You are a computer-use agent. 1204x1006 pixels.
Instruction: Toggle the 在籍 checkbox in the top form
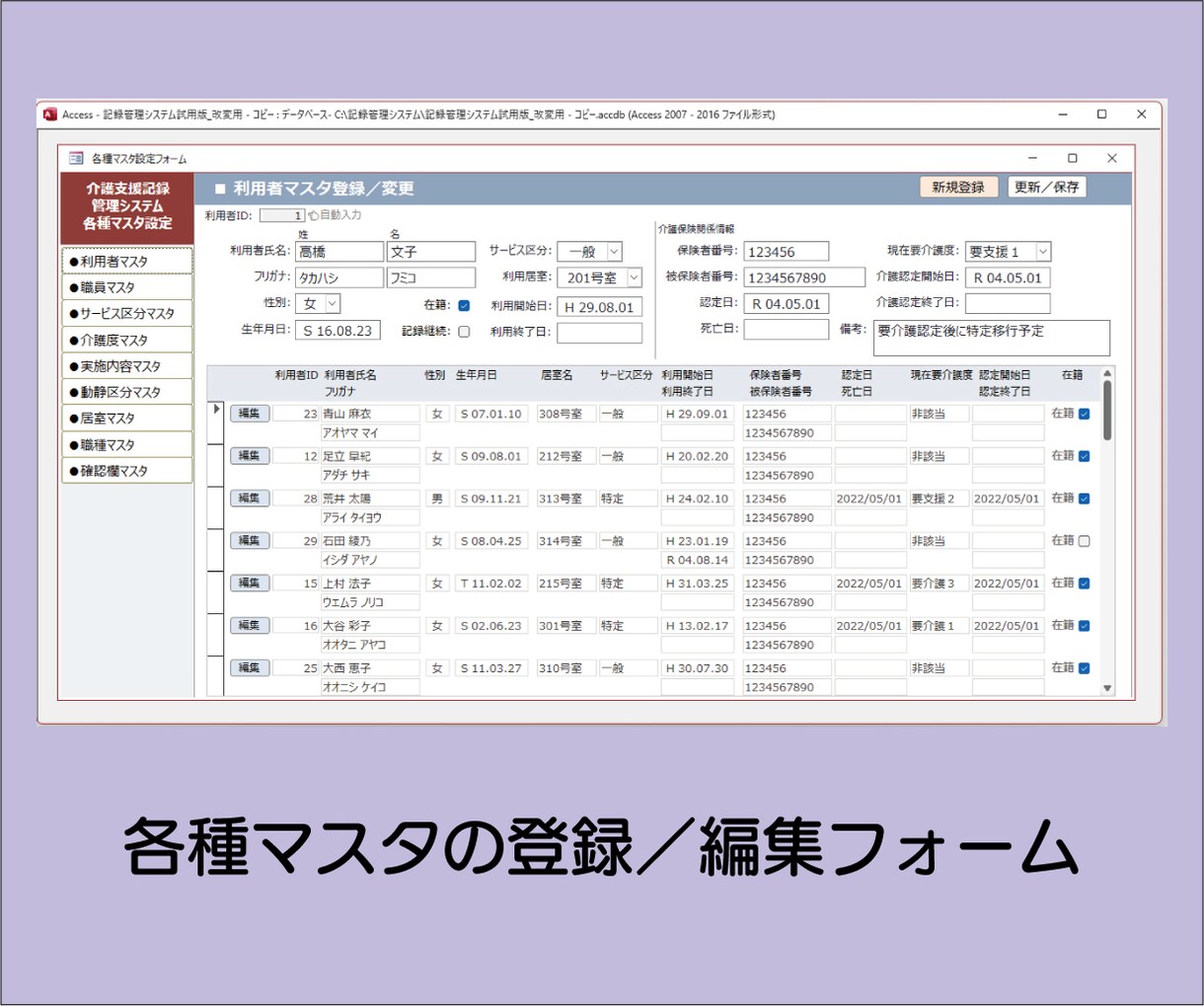click(464, 306)
